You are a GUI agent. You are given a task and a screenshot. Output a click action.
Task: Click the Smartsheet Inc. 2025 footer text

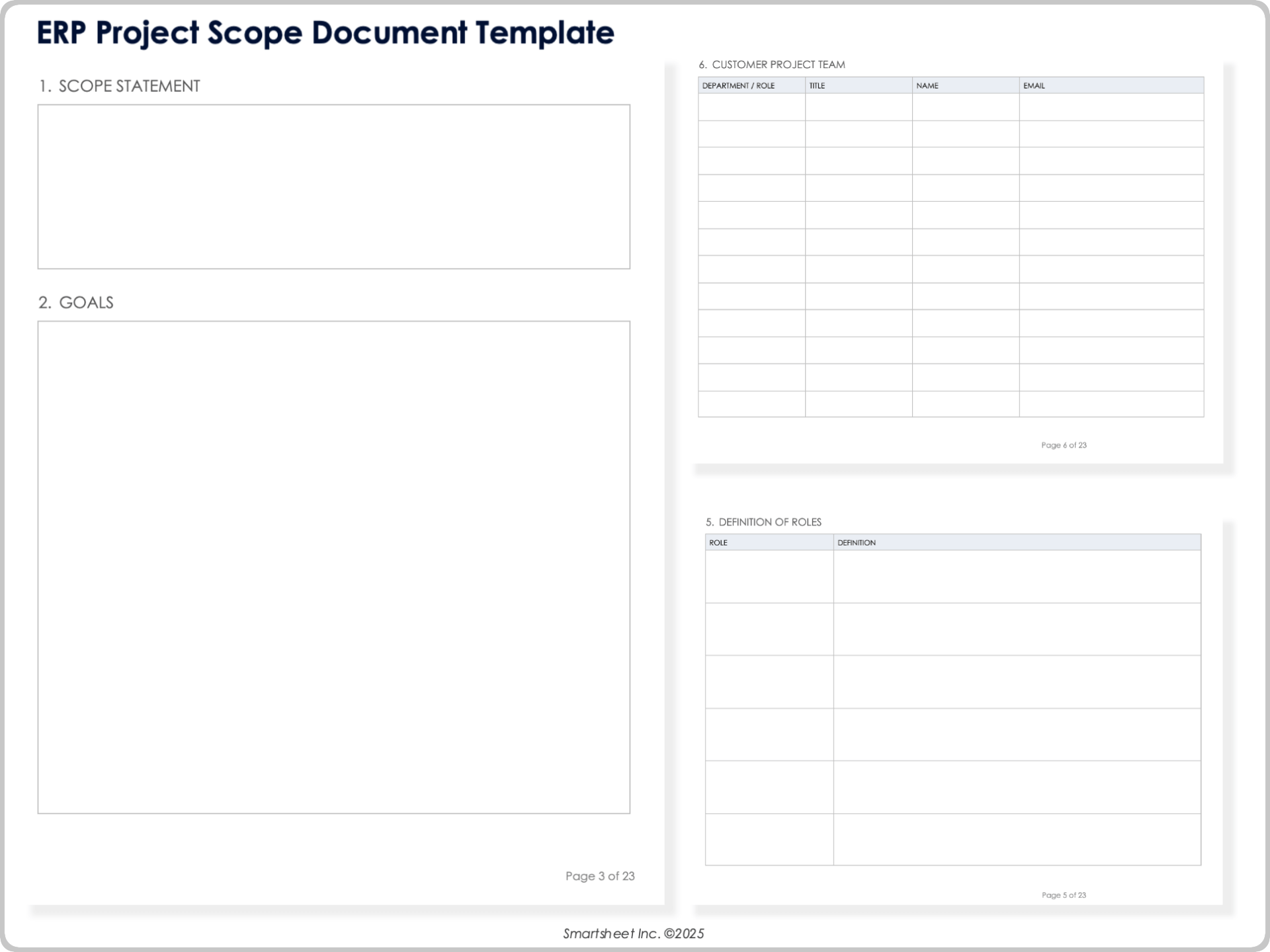634,934
